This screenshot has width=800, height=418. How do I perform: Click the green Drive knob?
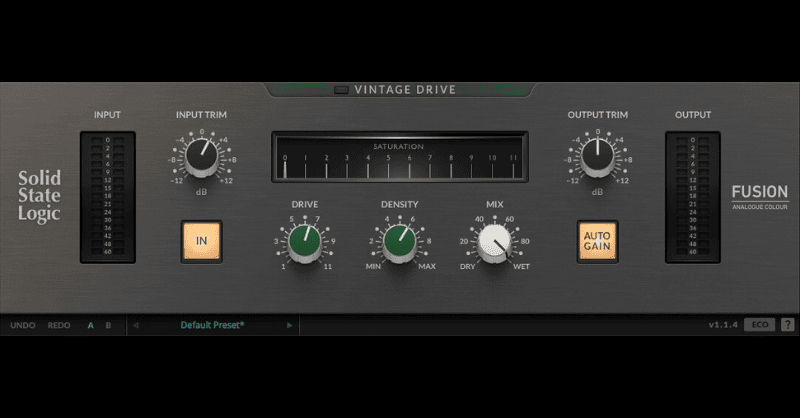[x=305, y=240]
